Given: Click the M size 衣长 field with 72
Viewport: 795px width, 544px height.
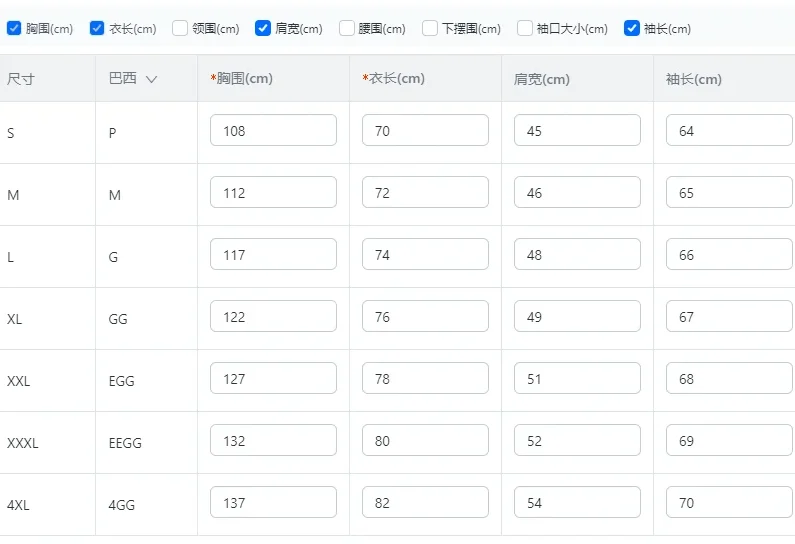Looking at the screenshot, I should click(x=425, y=192).
